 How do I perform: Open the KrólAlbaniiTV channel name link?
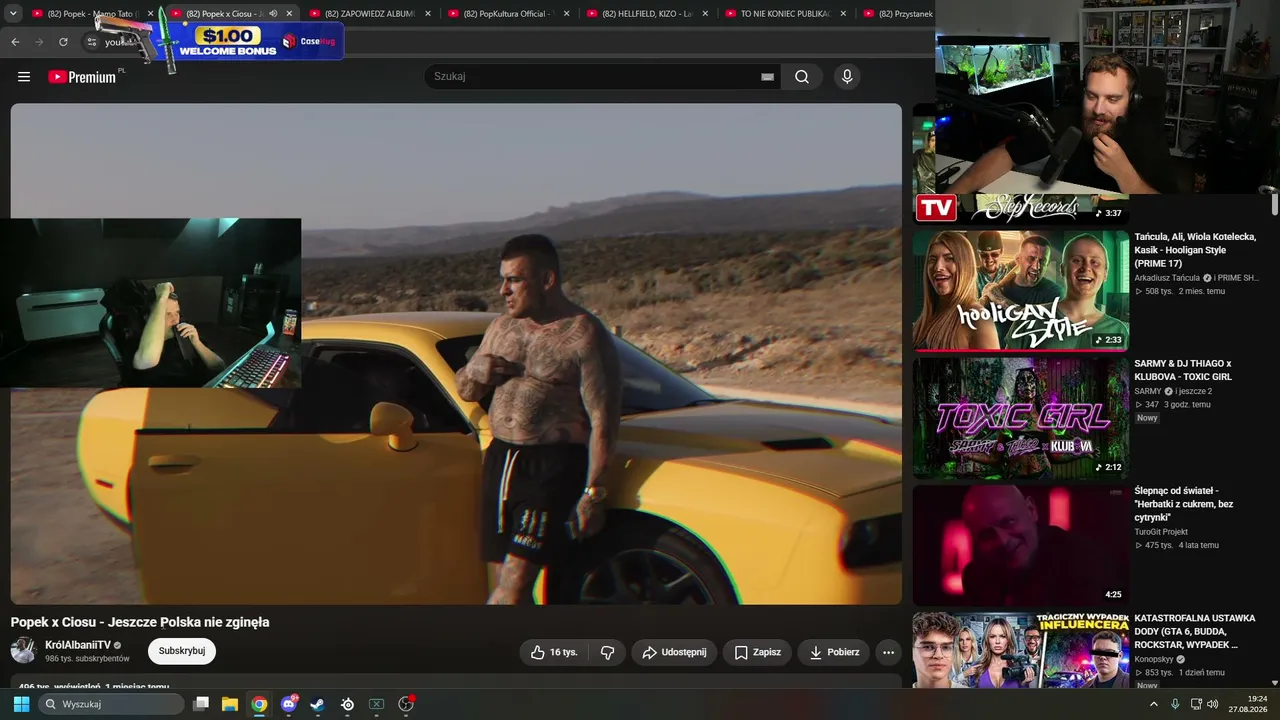tap(78, 645)
